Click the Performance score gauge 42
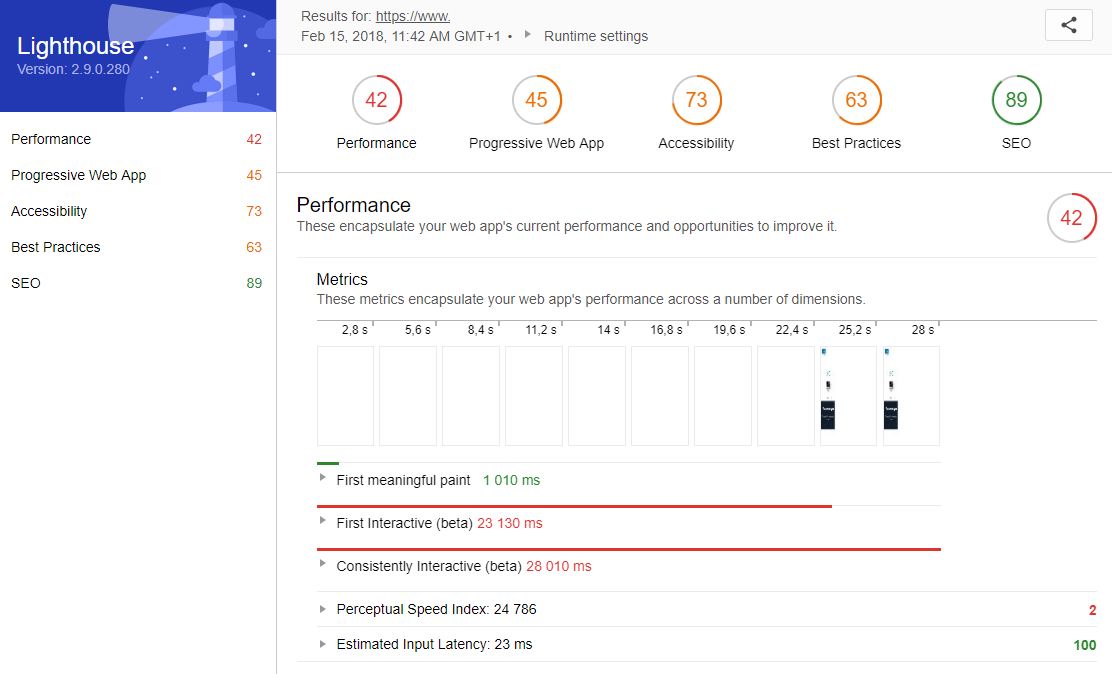The width and height of the screenshot is (1112, 674). pos(376,100)
